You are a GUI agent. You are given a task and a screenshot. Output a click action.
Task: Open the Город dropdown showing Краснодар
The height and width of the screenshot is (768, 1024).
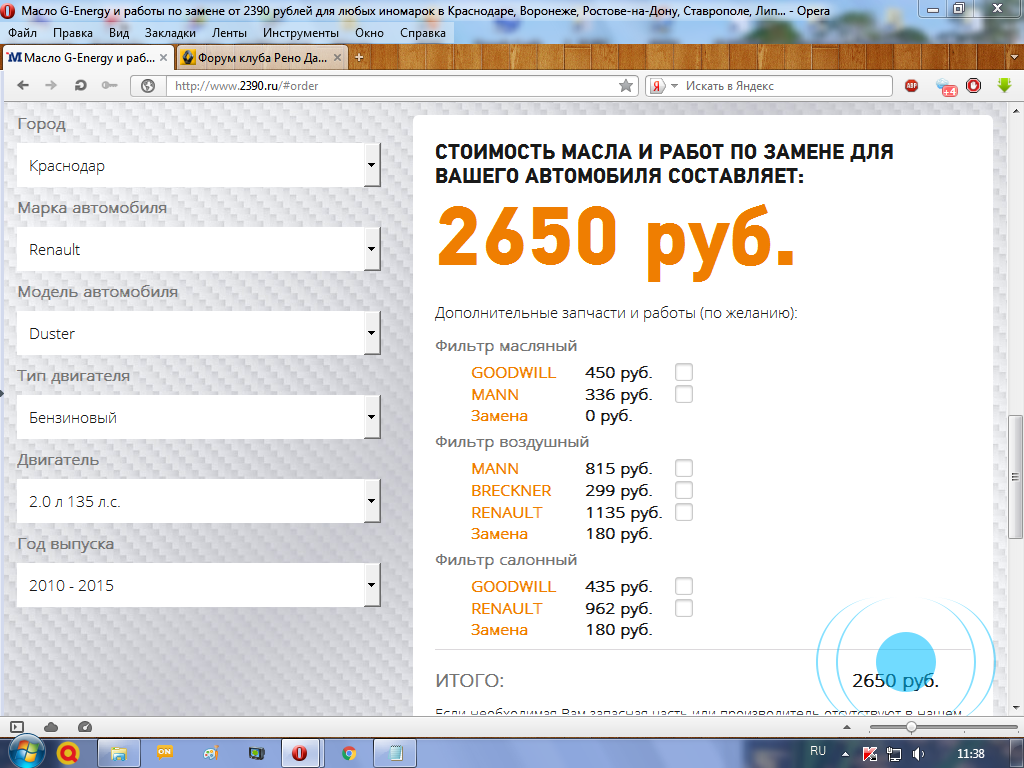click(x=199, y=165)
